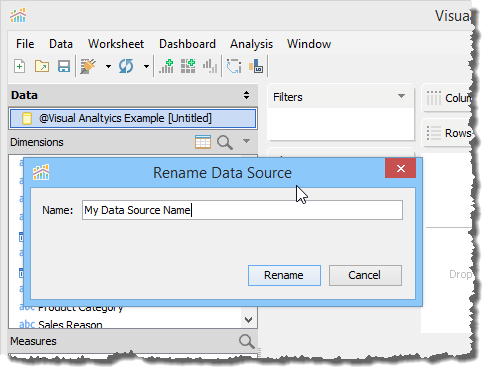Open a file using the folder icon

click(42, 66)
